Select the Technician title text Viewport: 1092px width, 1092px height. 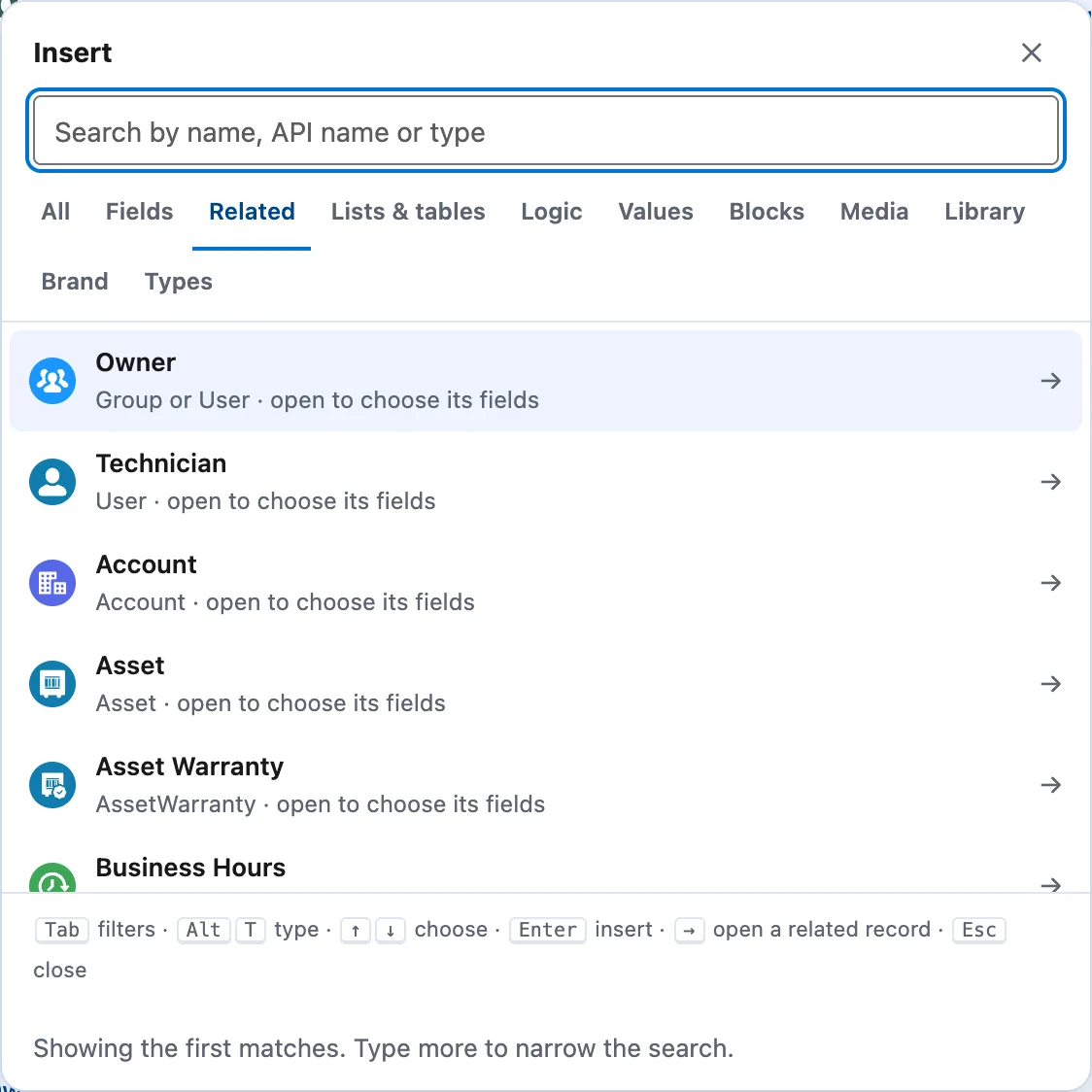161,463
